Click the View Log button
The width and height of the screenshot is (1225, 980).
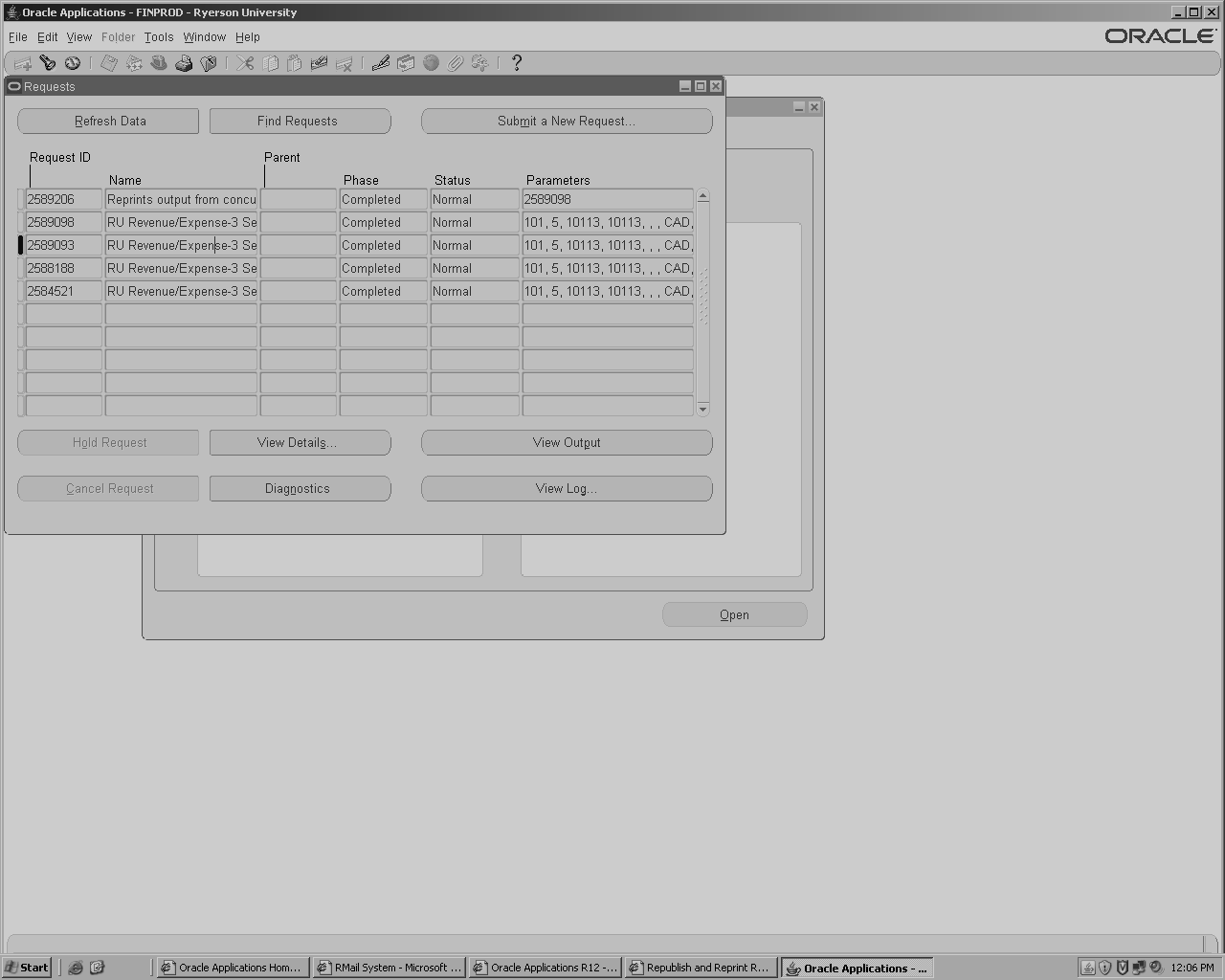(567, 489)
